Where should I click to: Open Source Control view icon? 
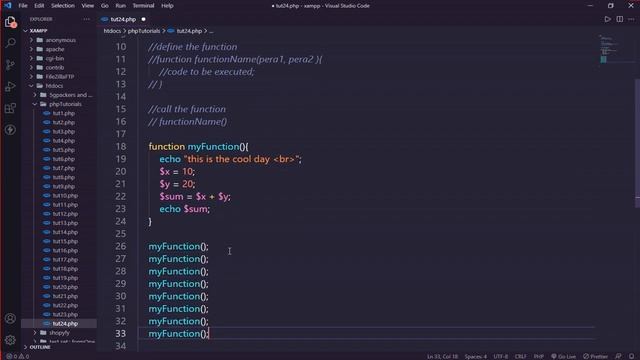pos(10,65)
